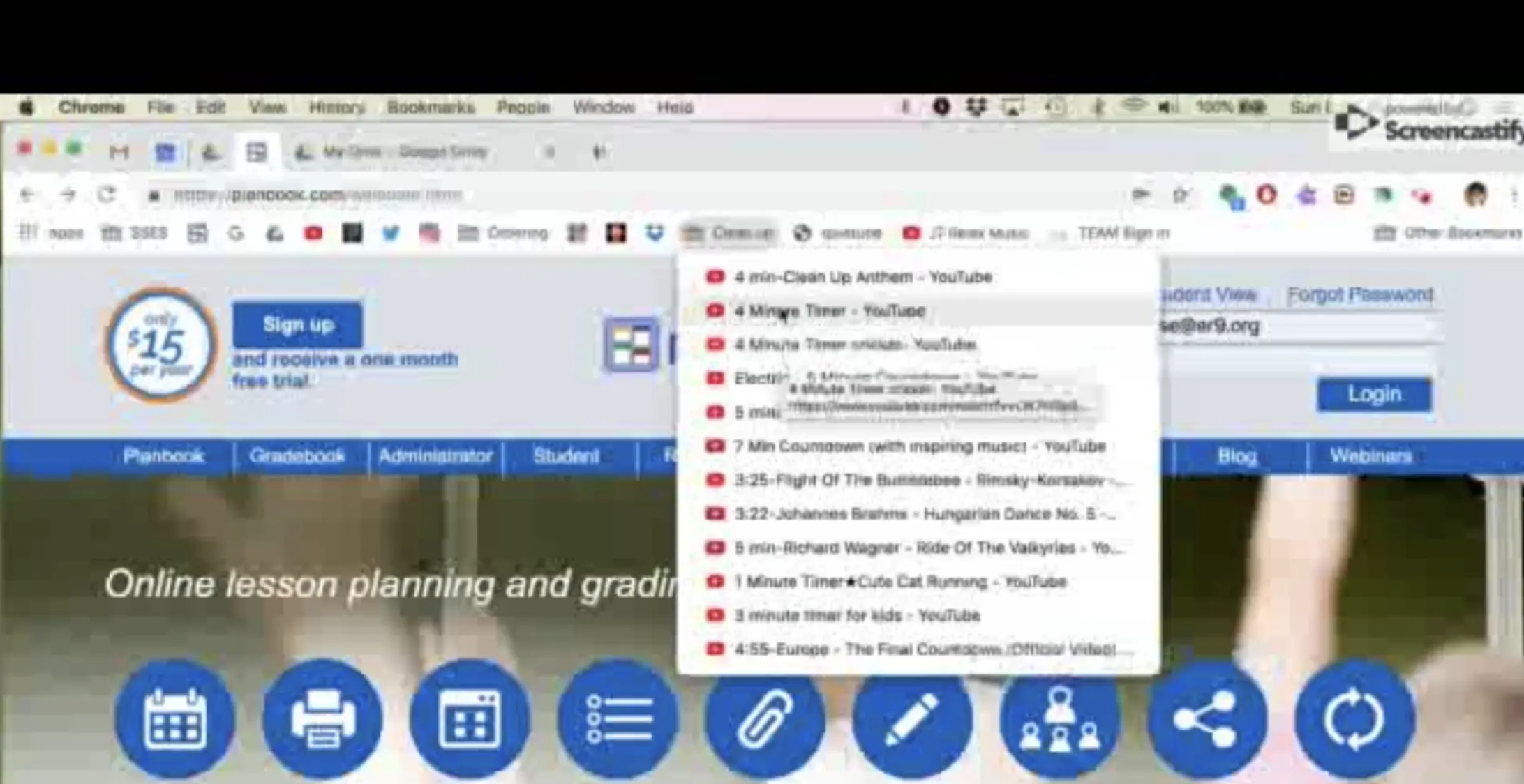Click the share icon circle
The height and width of the screenshot is (784, 1524).
(1207, 718)
